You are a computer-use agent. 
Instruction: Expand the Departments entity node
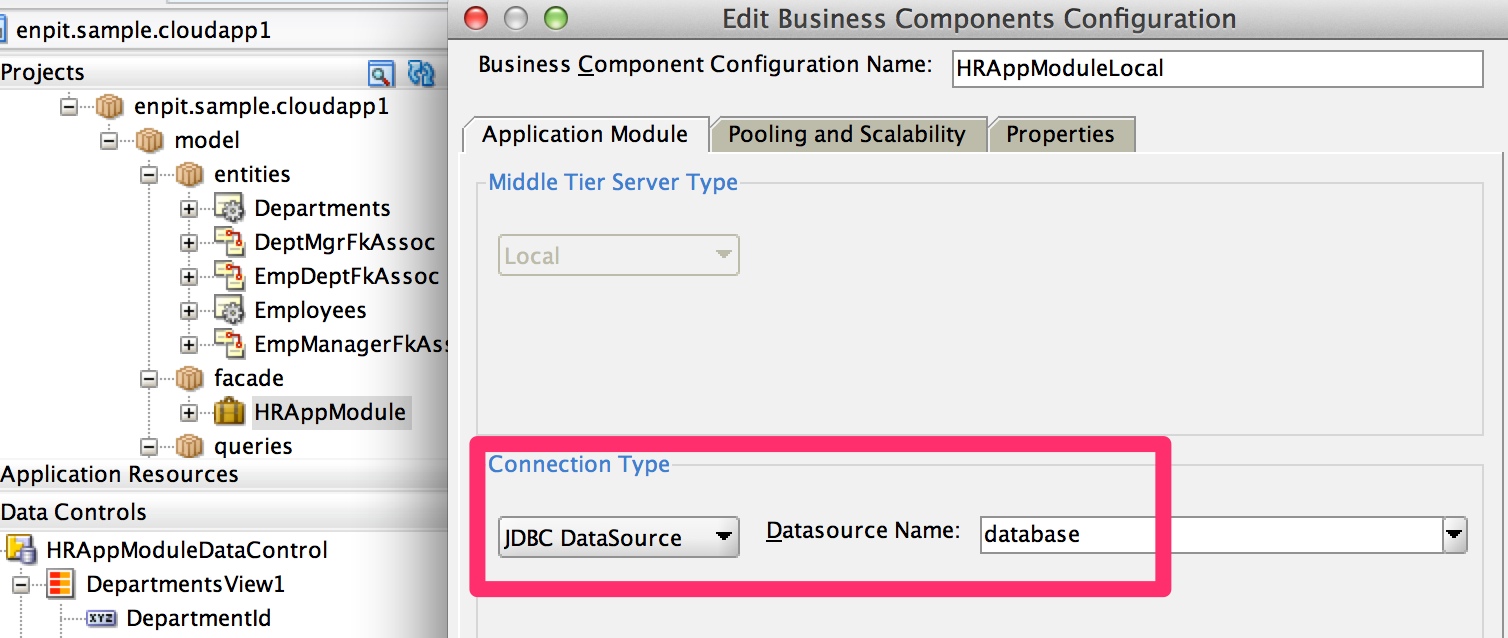tap(188, 209)
